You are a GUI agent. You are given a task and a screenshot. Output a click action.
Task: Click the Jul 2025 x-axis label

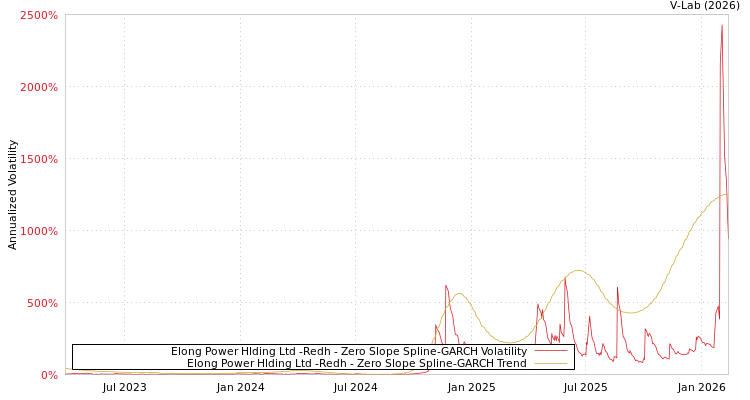coord(585,388)
